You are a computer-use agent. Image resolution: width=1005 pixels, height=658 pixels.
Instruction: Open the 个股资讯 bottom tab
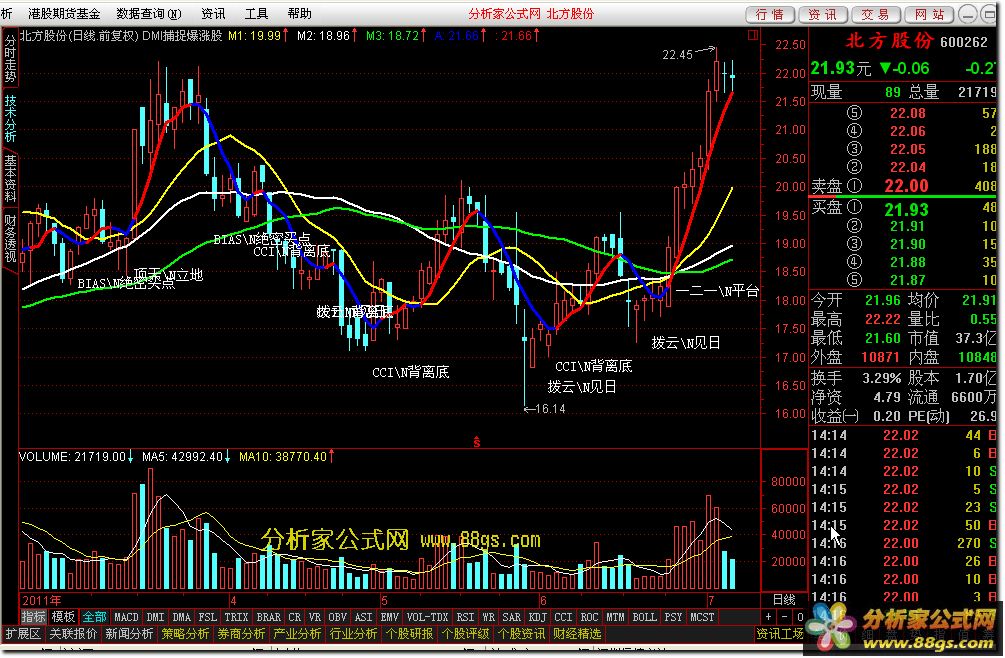click(x=522, y=634)
